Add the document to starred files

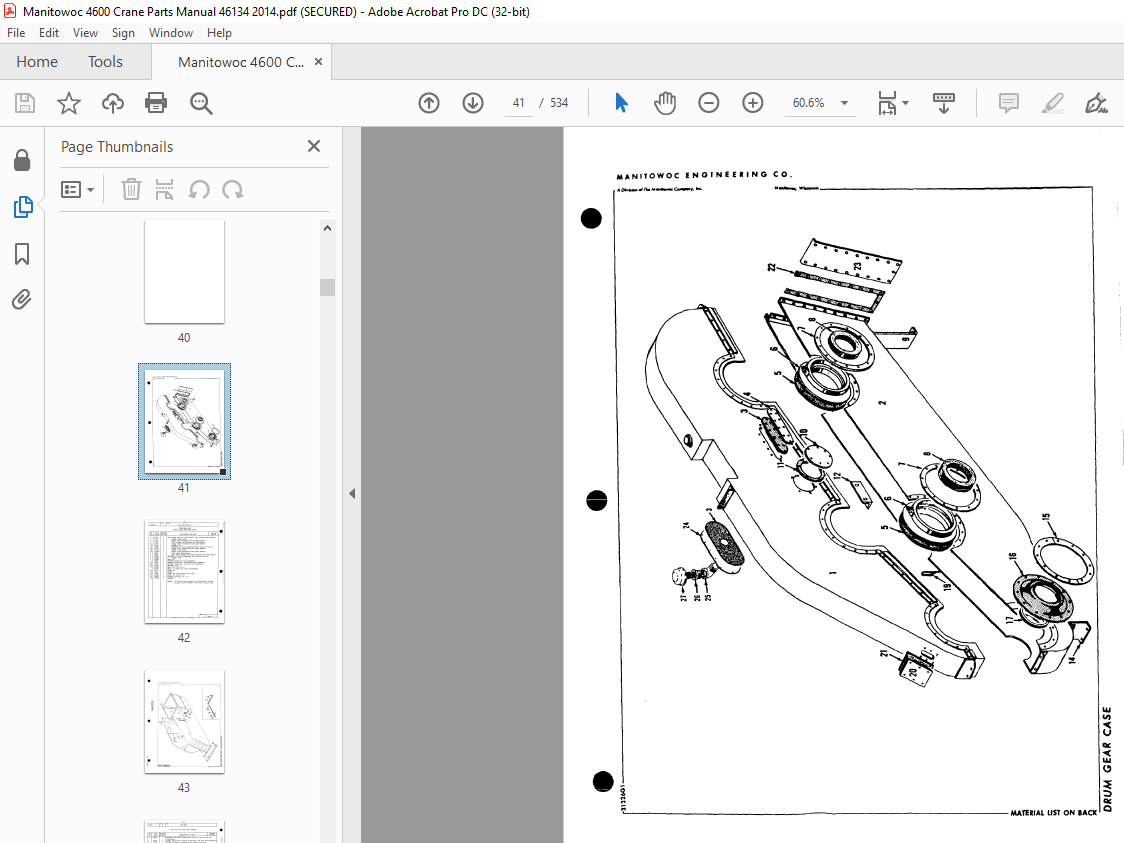click(x=69, y=103)
